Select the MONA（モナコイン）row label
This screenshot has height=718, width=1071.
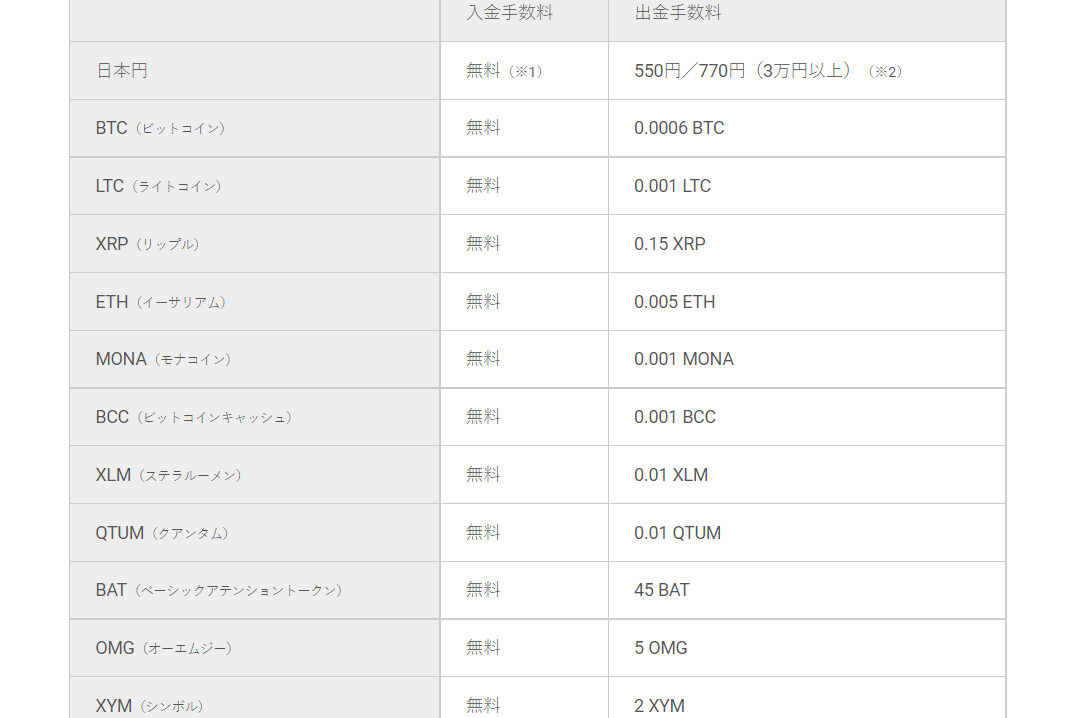tap(164, 359)
